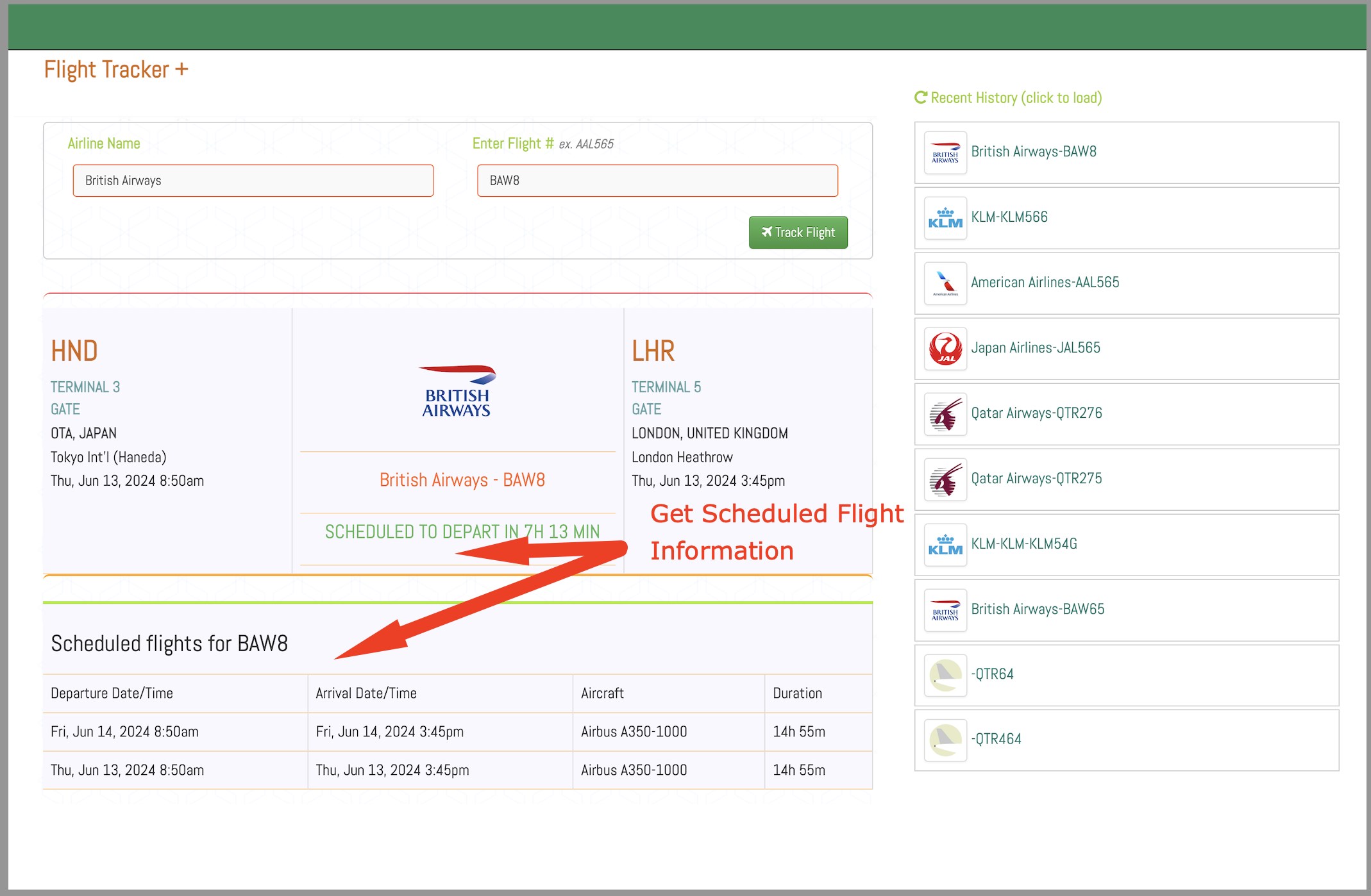Click the KLM logo beside KLM566 entry
1371x896 pixels.
point(945,218)
